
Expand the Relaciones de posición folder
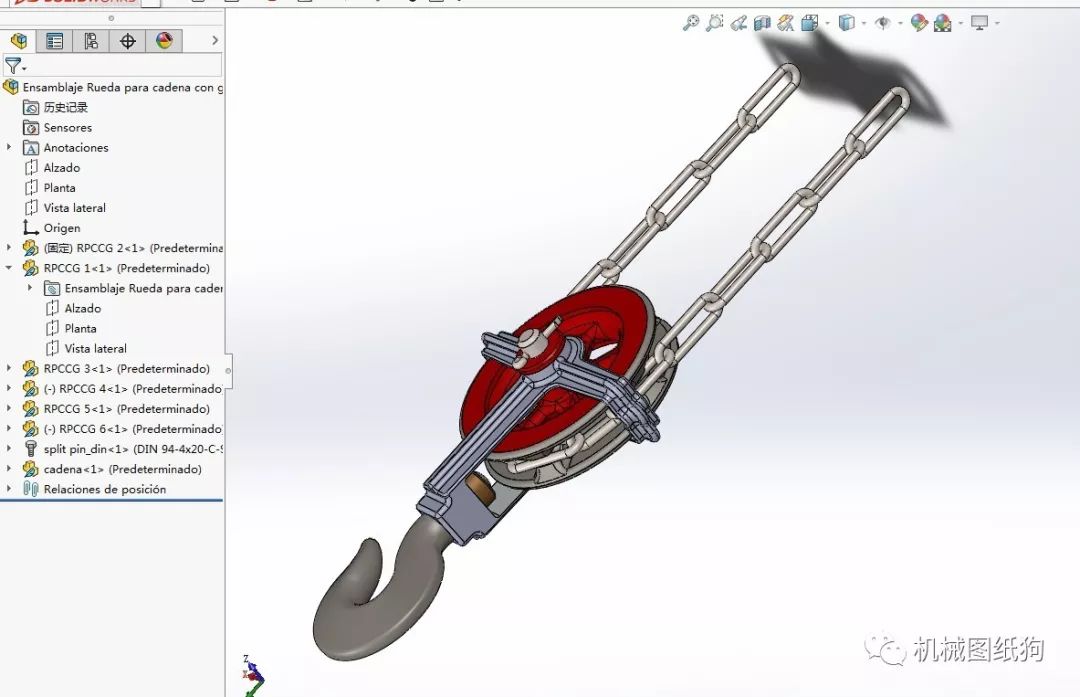point(9,488)
